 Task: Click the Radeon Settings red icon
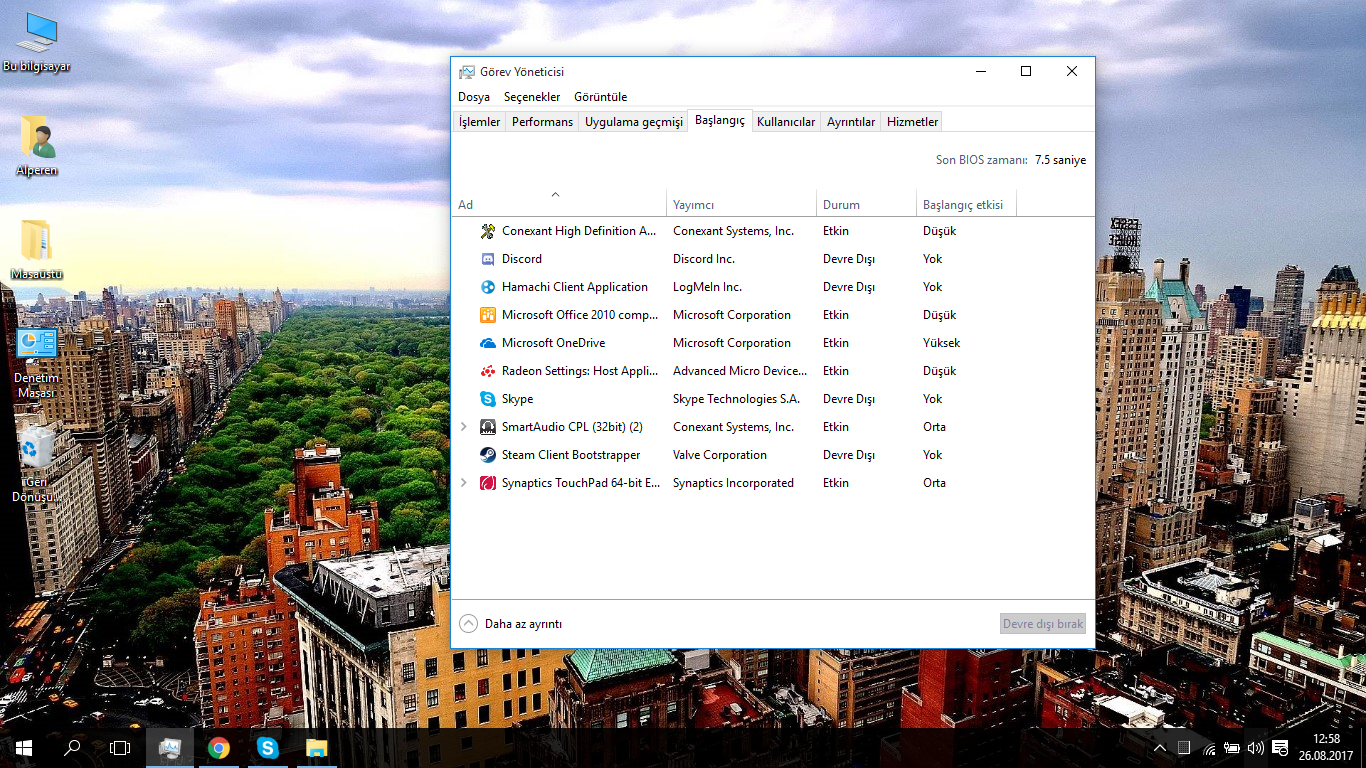pyautogui.click(x=488, y=371)
